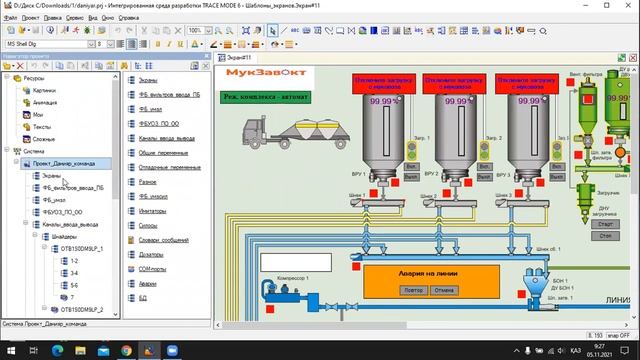Screen dimensions: 640x360
Task: Expand the OTB1S0DM9LP_2 tree node
Action: pos(44,309)
